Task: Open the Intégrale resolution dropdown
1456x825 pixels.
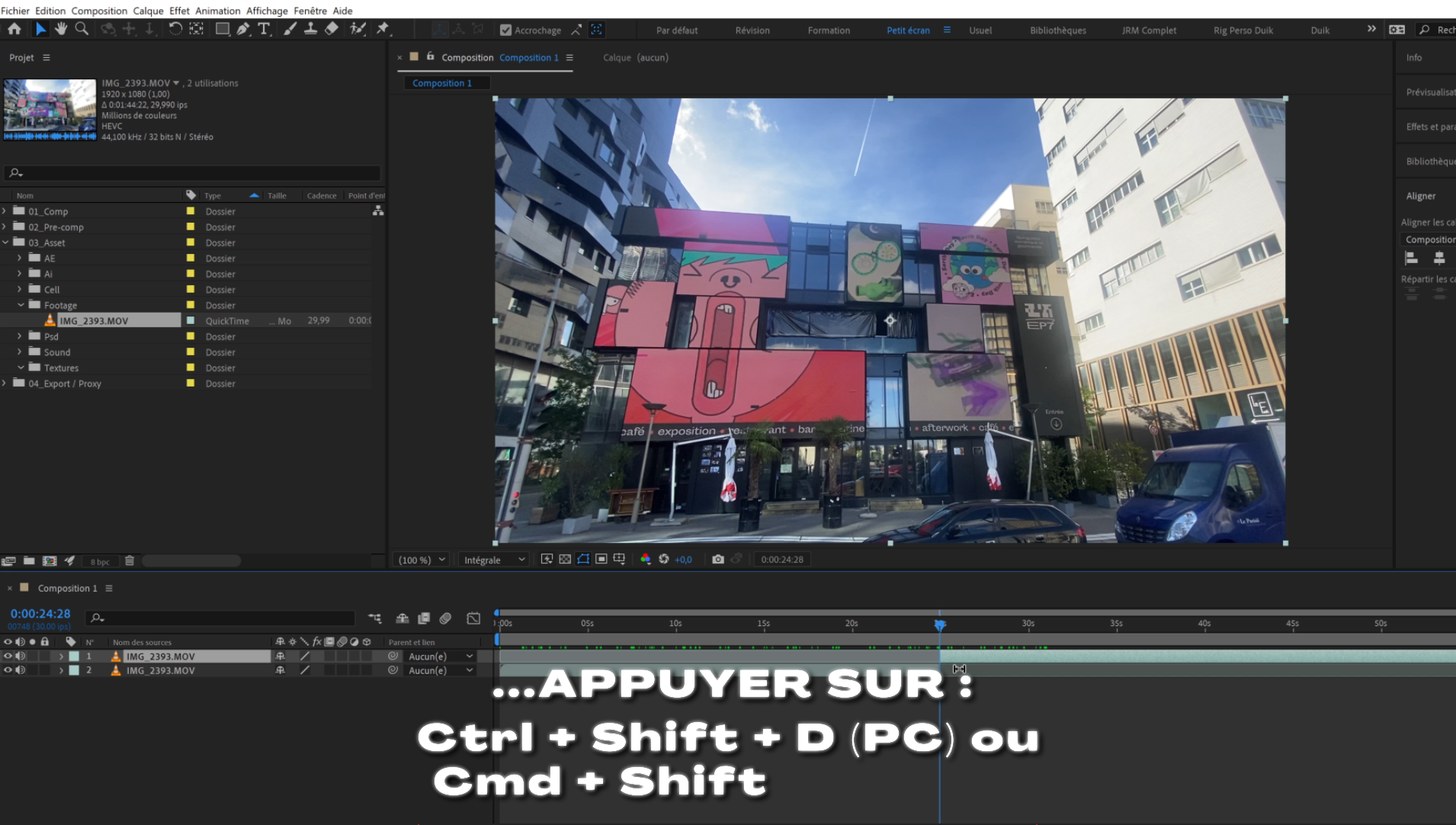Action: (x=494, y=560)
